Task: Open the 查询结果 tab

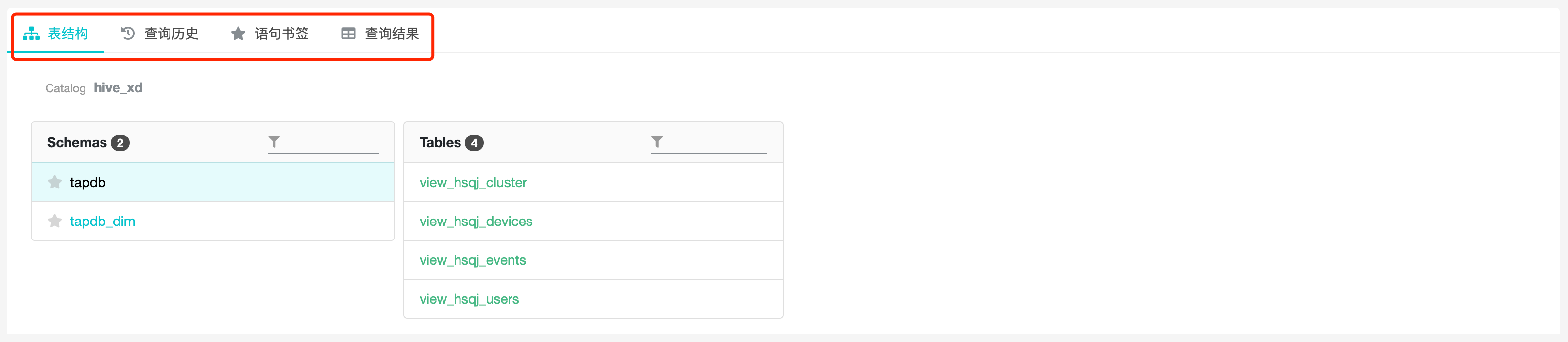Action: point(392,34)
